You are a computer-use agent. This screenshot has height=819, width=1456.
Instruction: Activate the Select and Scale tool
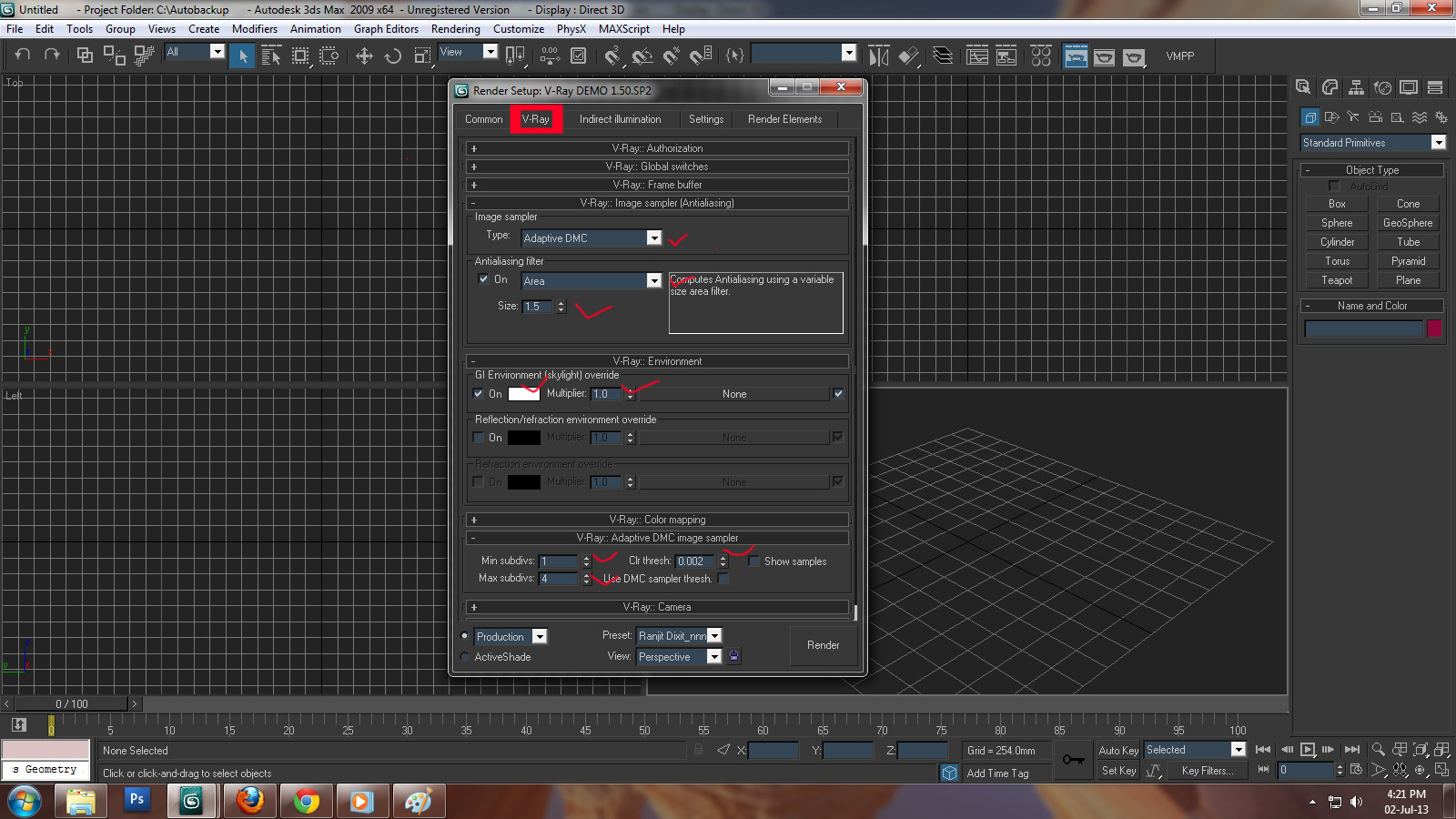(422, 56)
